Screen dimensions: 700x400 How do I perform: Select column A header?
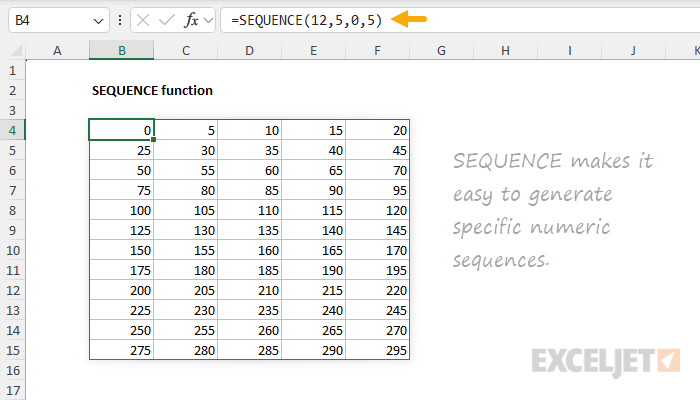coord(57,50)
